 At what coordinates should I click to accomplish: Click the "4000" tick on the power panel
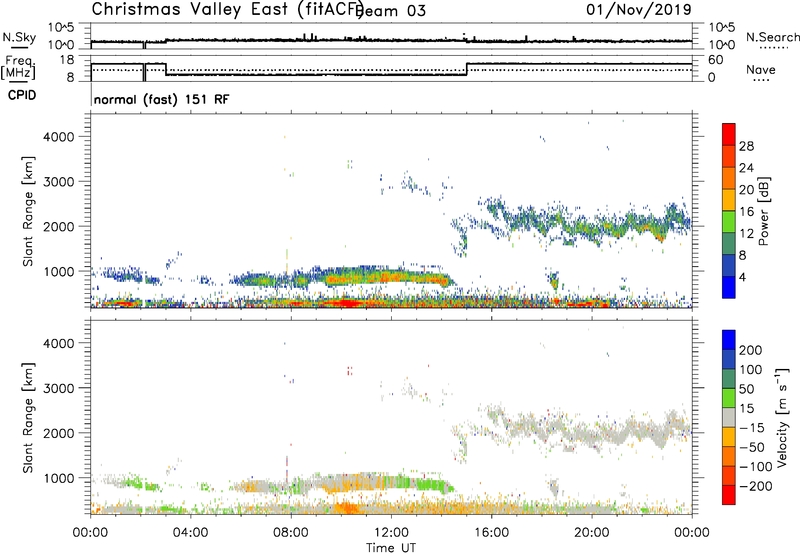[x=59, y=137]
